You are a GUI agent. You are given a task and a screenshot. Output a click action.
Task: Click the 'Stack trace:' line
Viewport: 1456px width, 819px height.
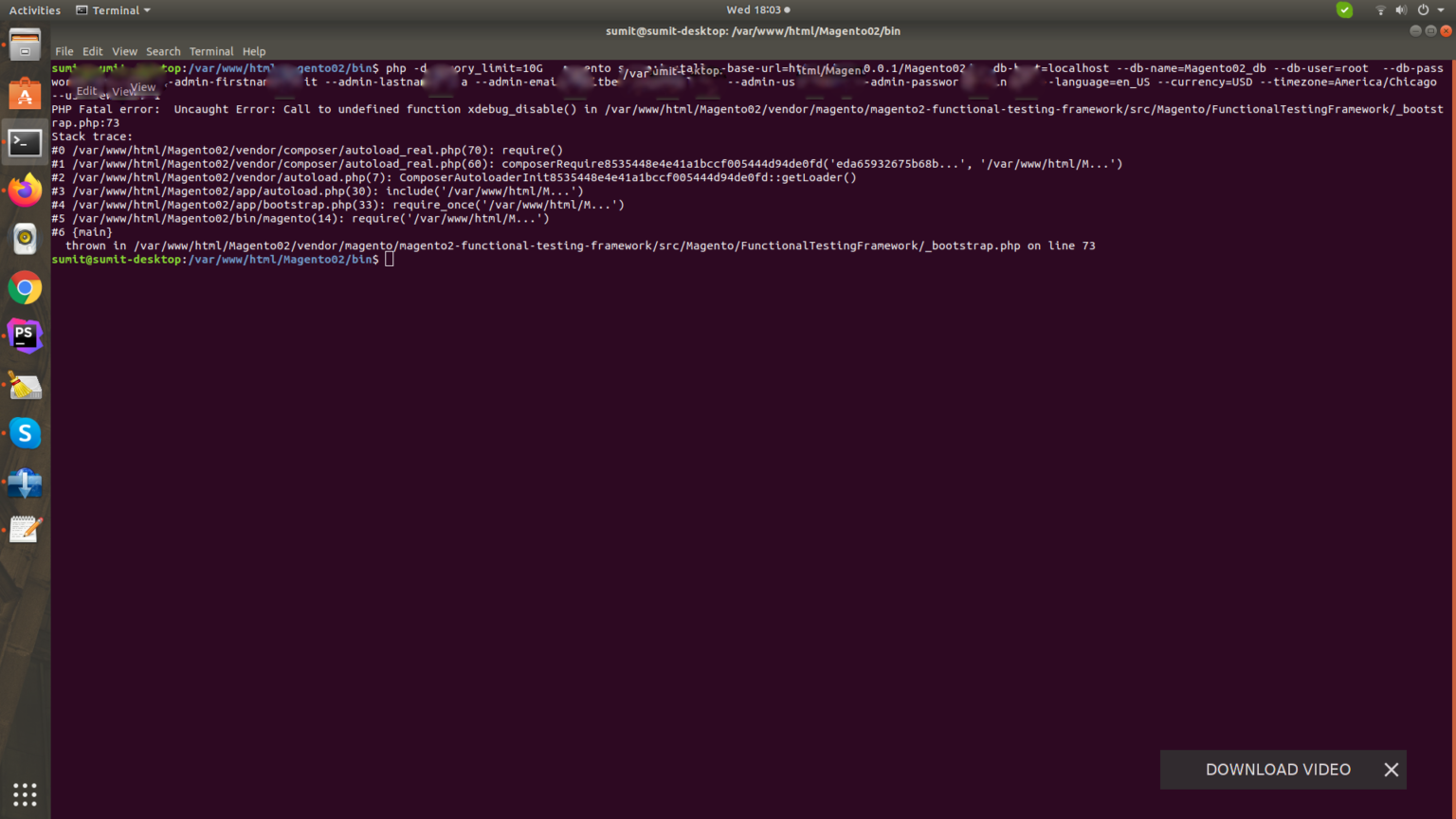tap(92, 136)
